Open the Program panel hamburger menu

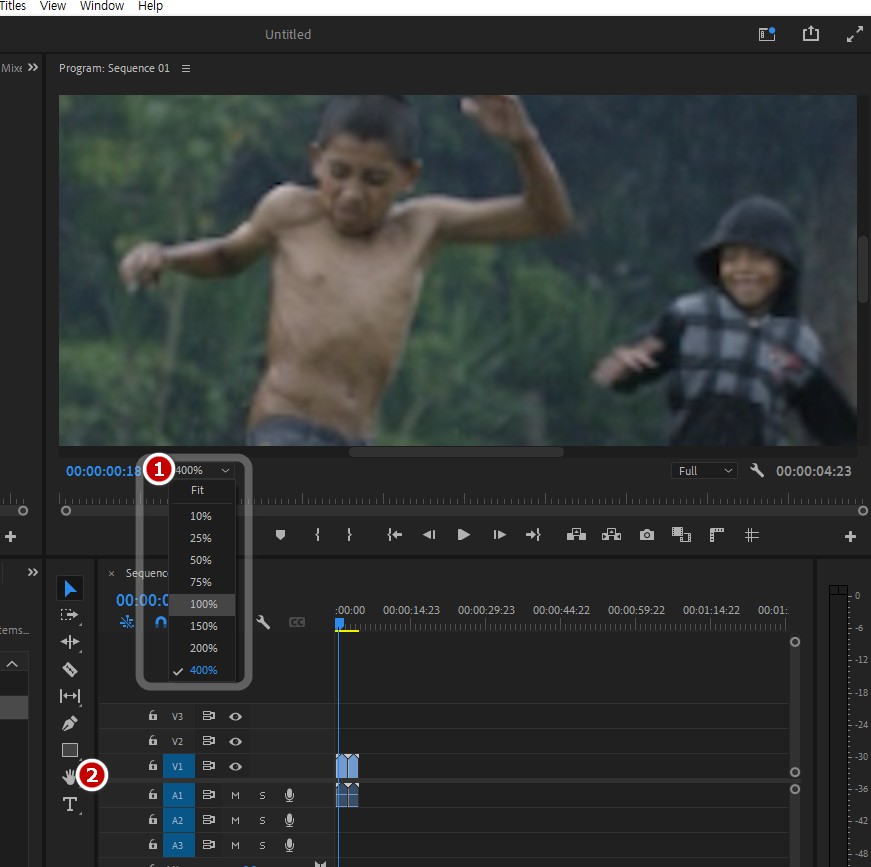click(x=186, y=69)
